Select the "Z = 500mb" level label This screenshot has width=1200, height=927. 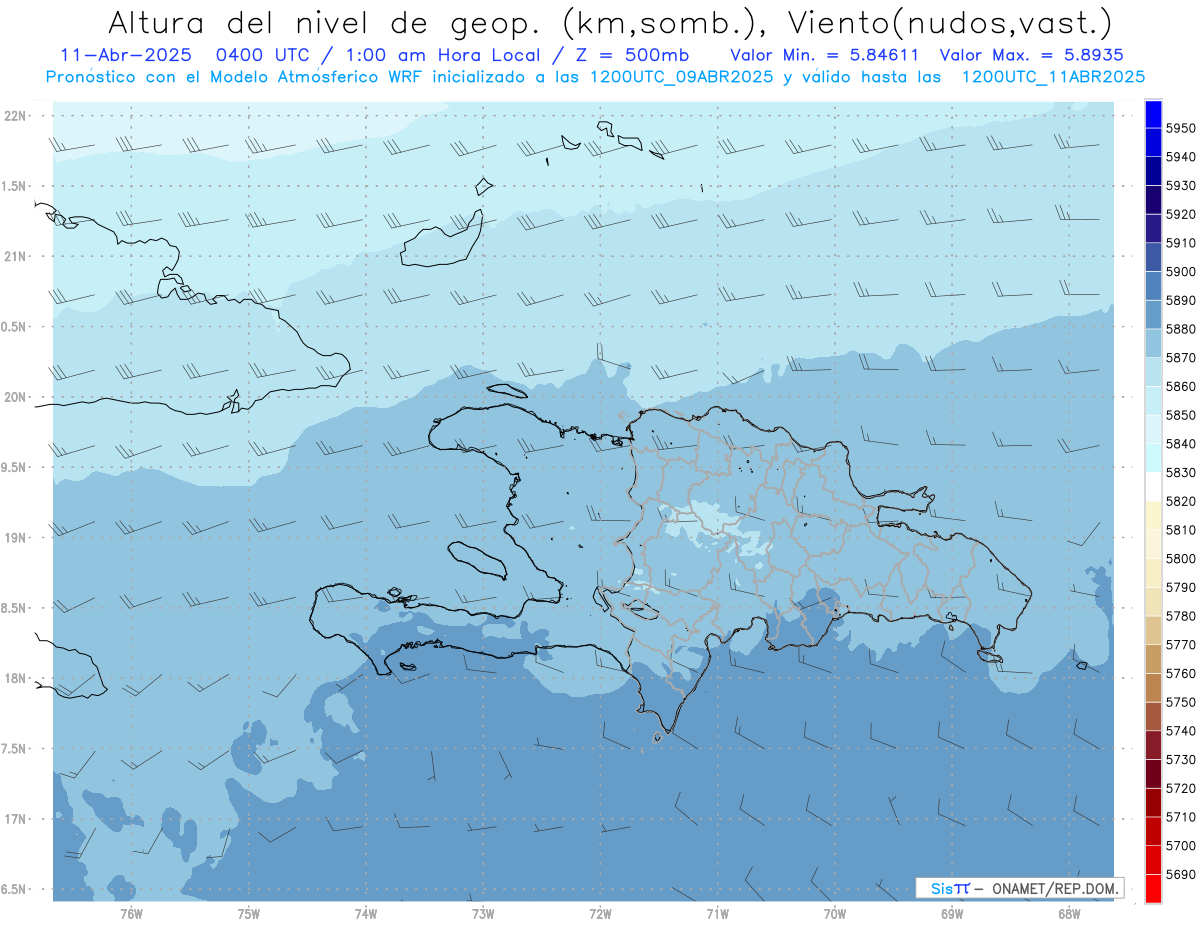pos(629,55)
